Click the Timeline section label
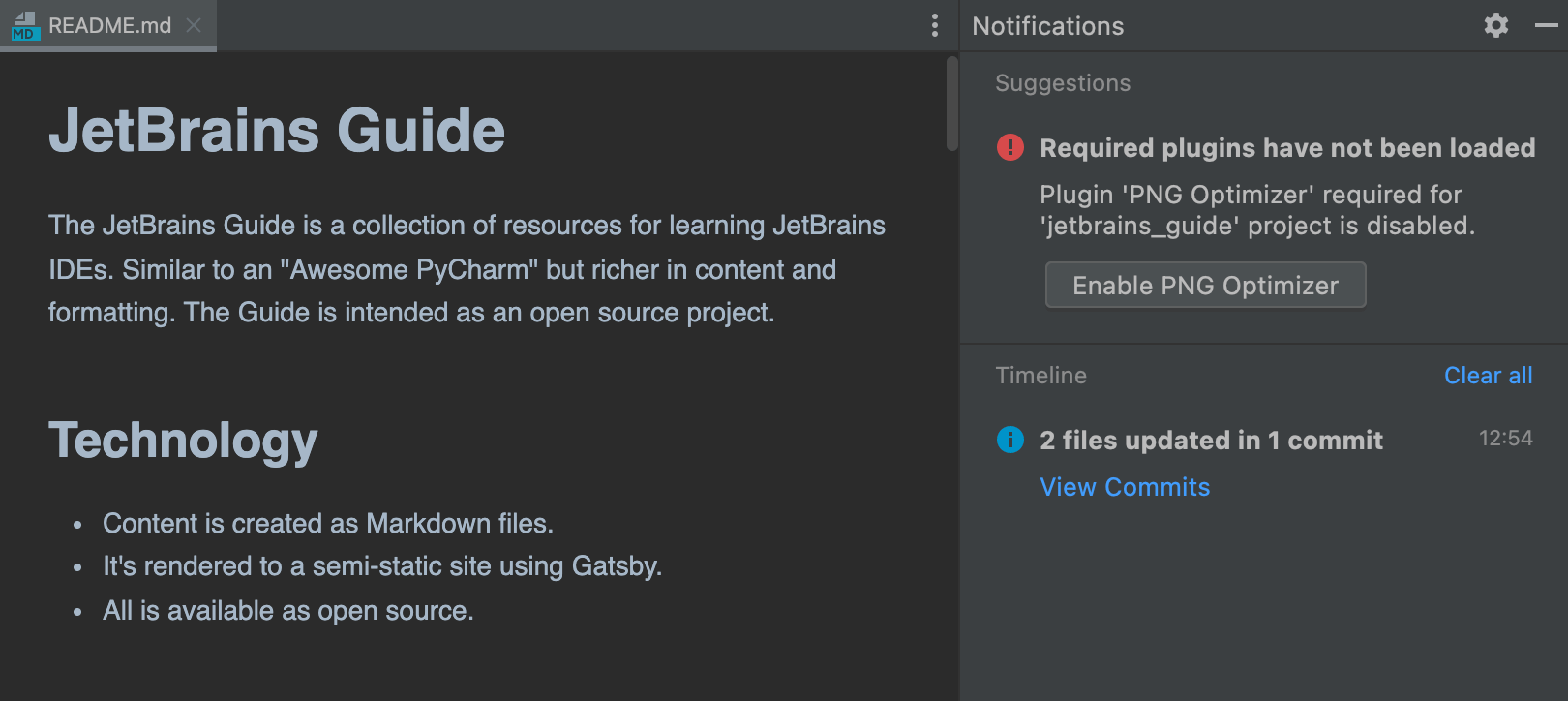This screenshot has height=701, width=1568. 1040,376
